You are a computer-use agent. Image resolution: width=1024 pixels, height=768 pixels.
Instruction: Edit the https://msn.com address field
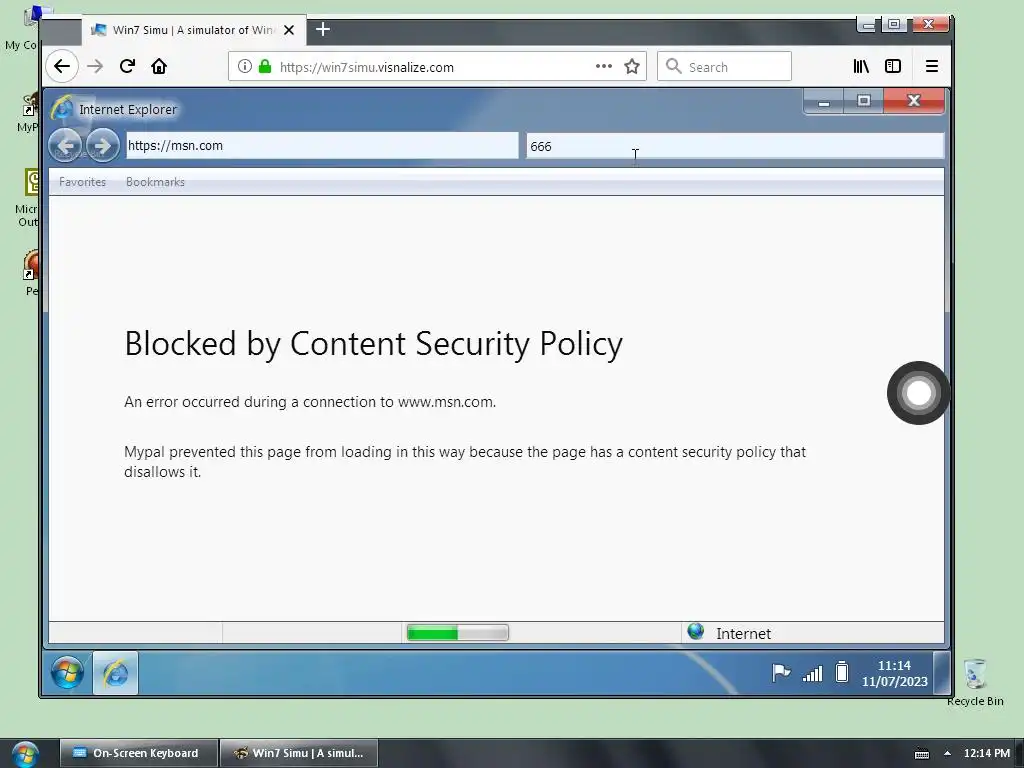[x=322, y=146]
